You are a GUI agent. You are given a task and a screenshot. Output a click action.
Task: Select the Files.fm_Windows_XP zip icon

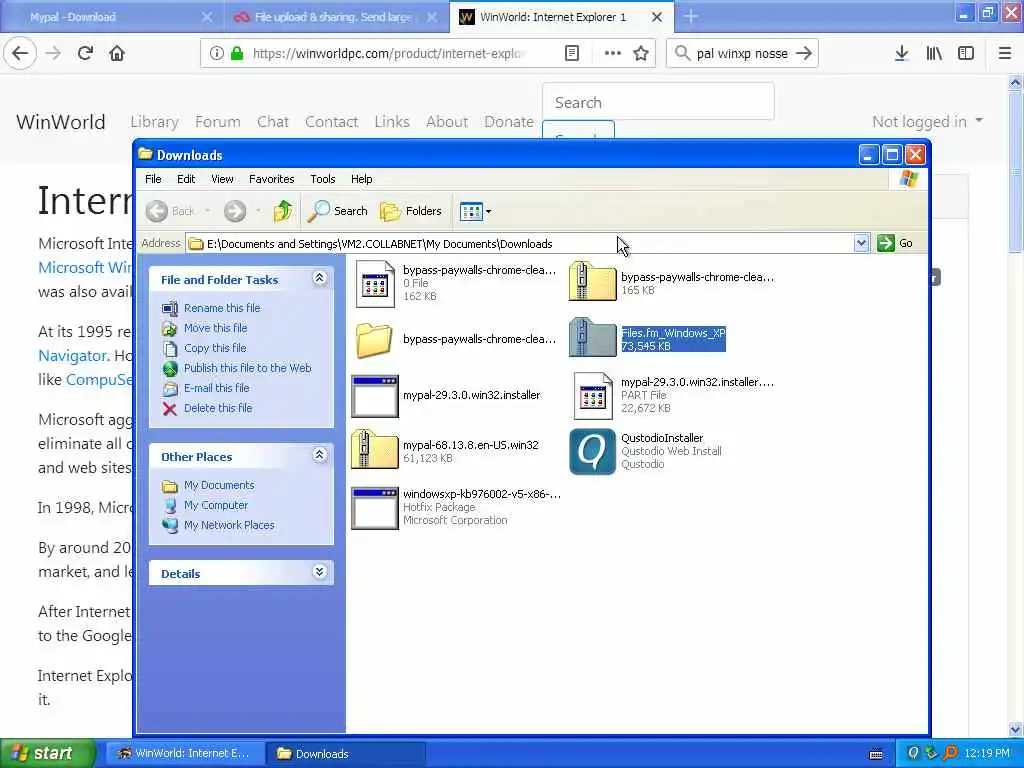(x=592, y=338)
